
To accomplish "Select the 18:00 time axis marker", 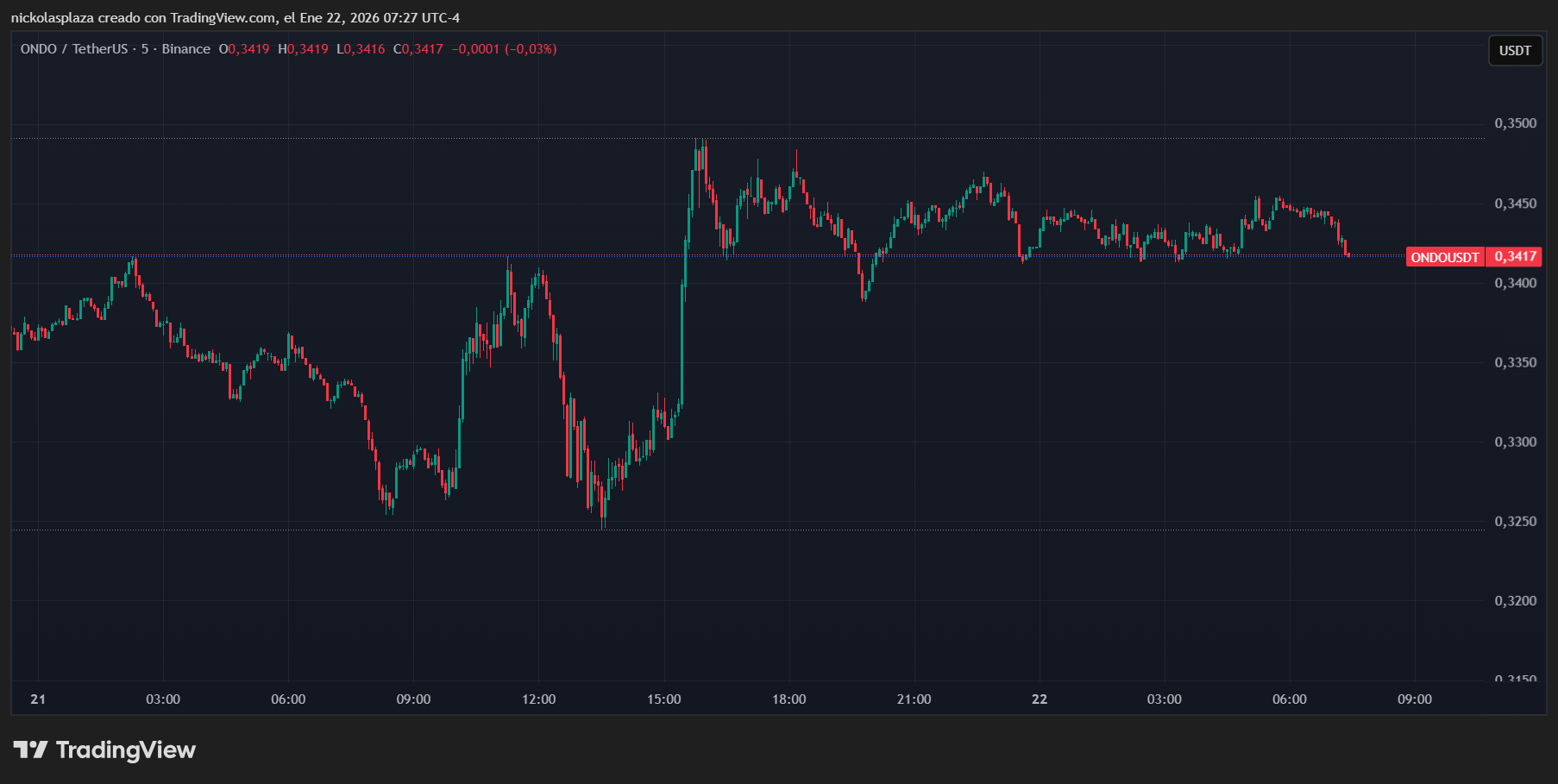I will click(x=788, y=699).
